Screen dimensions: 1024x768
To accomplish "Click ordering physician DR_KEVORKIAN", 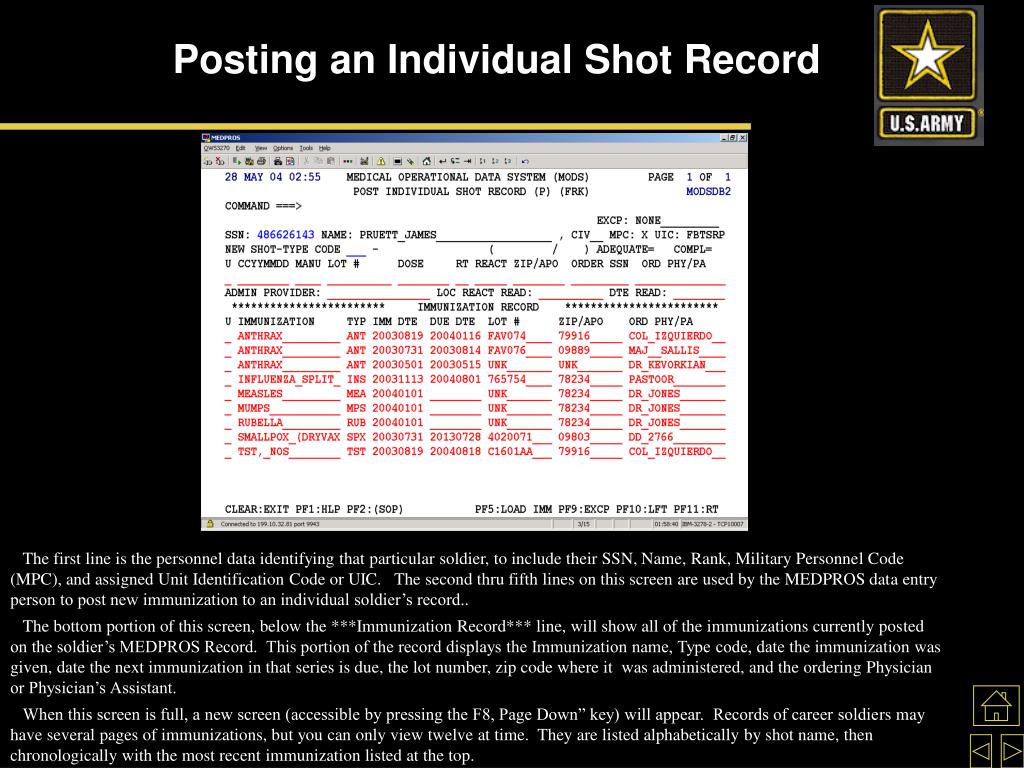I will pyautogui.click(x=667, y=365).
